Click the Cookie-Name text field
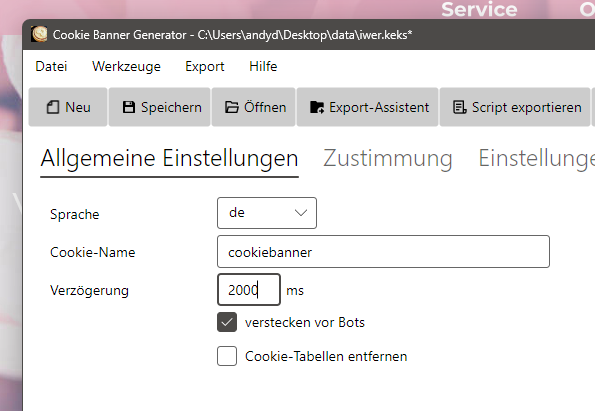The width and height of the screenshot is (595, 411). pyautogui.click(x=383, y=252)
